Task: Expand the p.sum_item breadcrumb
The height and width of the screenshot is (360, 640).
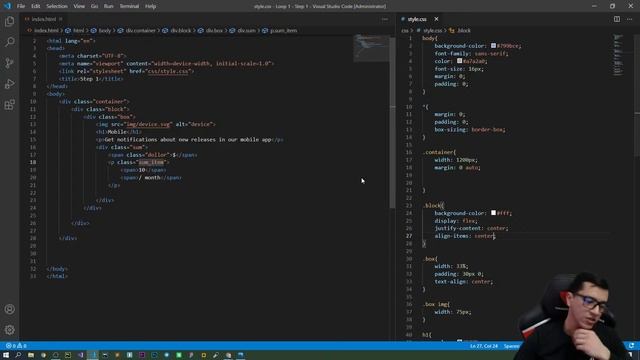Action: point(283,30)
